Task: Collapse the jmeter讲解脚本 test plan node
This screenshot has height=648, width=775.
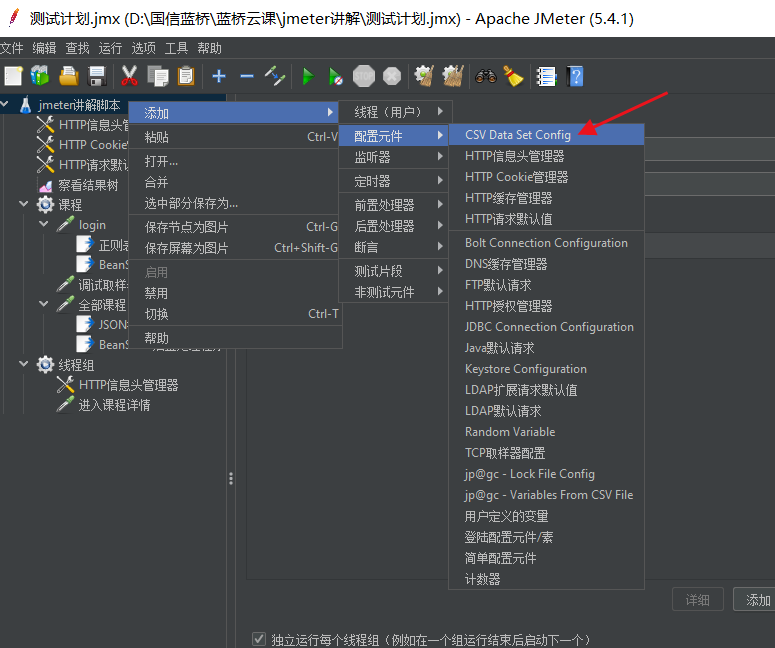Action: pyautogui.click(x=5, y=104)
